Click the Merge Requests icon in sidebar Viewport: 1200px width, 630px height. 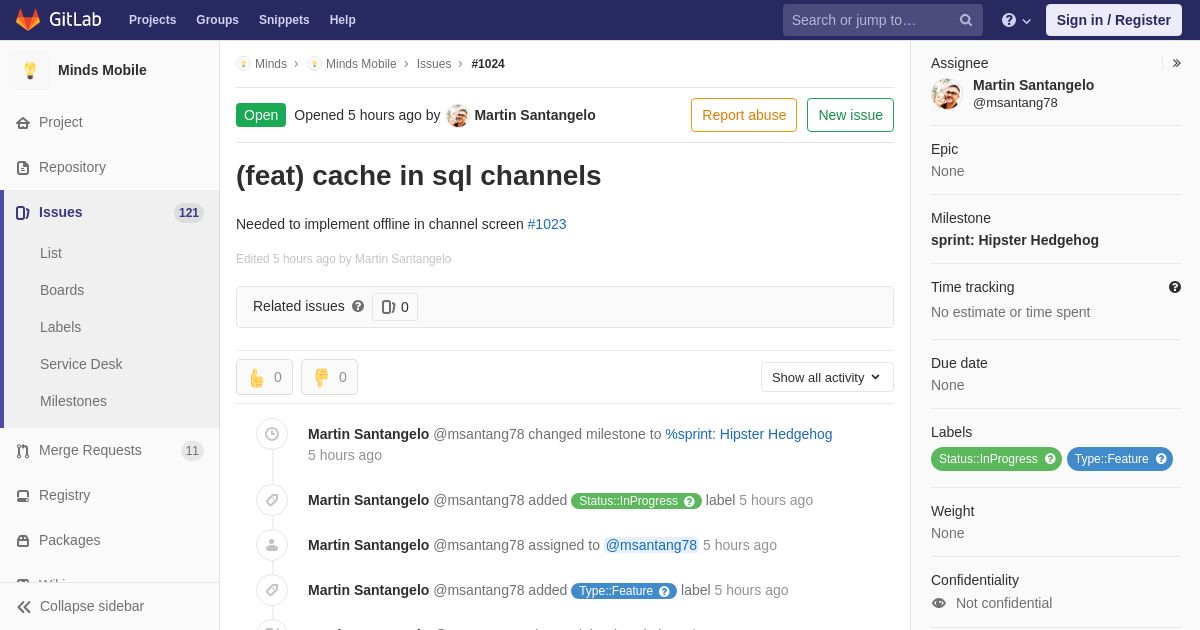[x=23, y=451]
